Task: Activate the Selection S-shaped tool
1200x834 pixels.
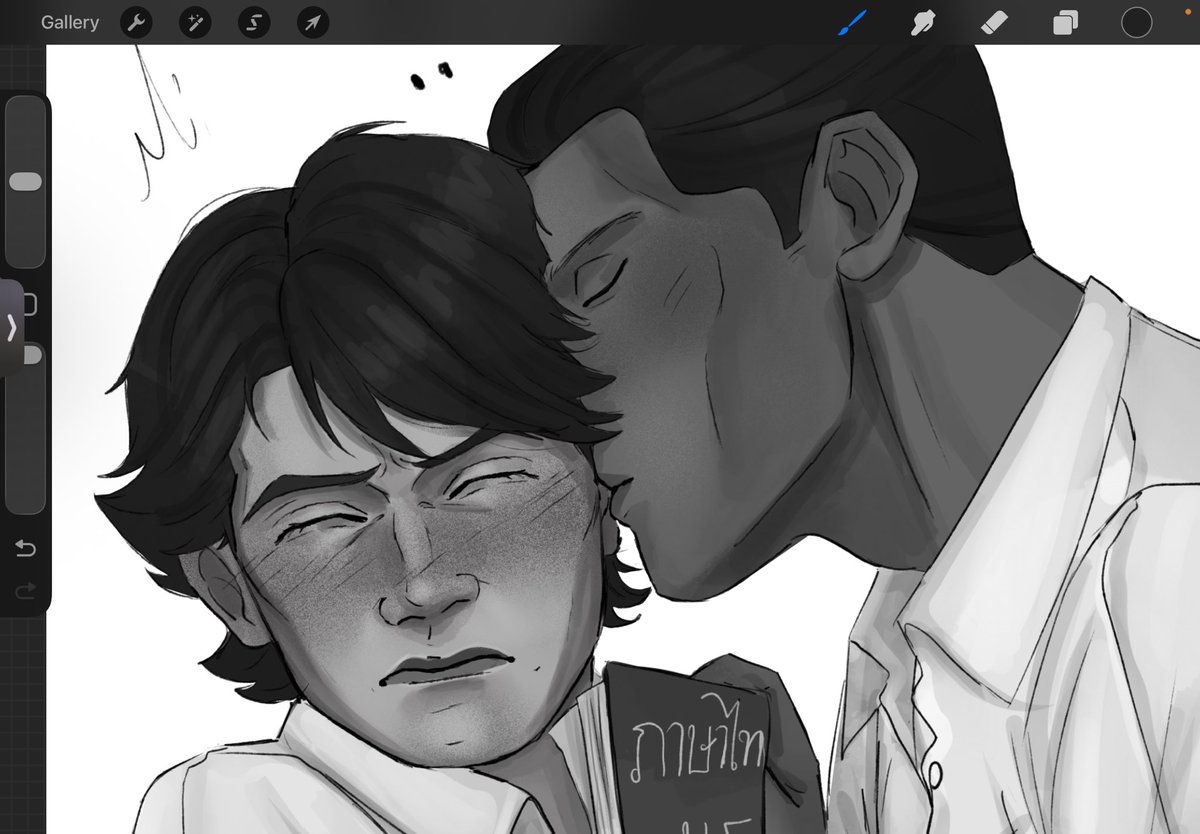Action: (x=254, y=22)
